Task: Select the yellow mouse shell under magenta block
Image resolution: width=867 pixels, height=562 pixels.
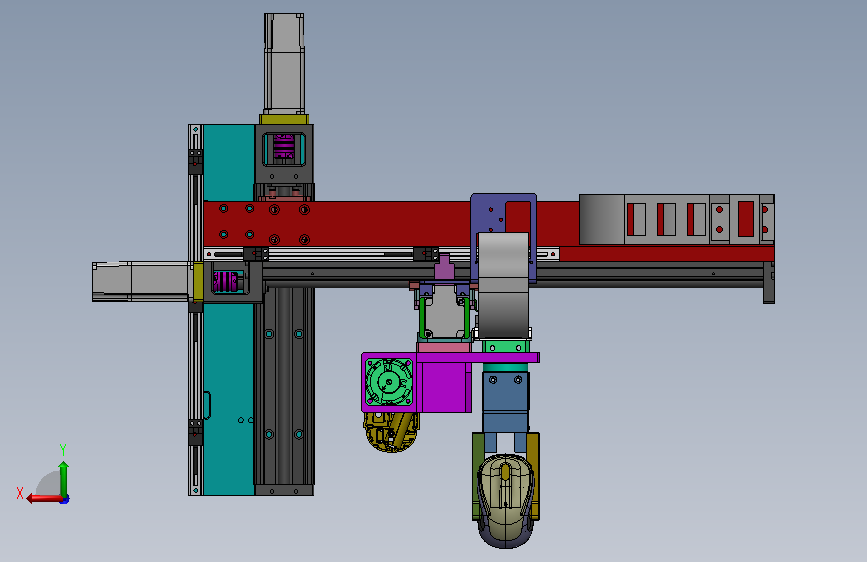Action: 391,432
